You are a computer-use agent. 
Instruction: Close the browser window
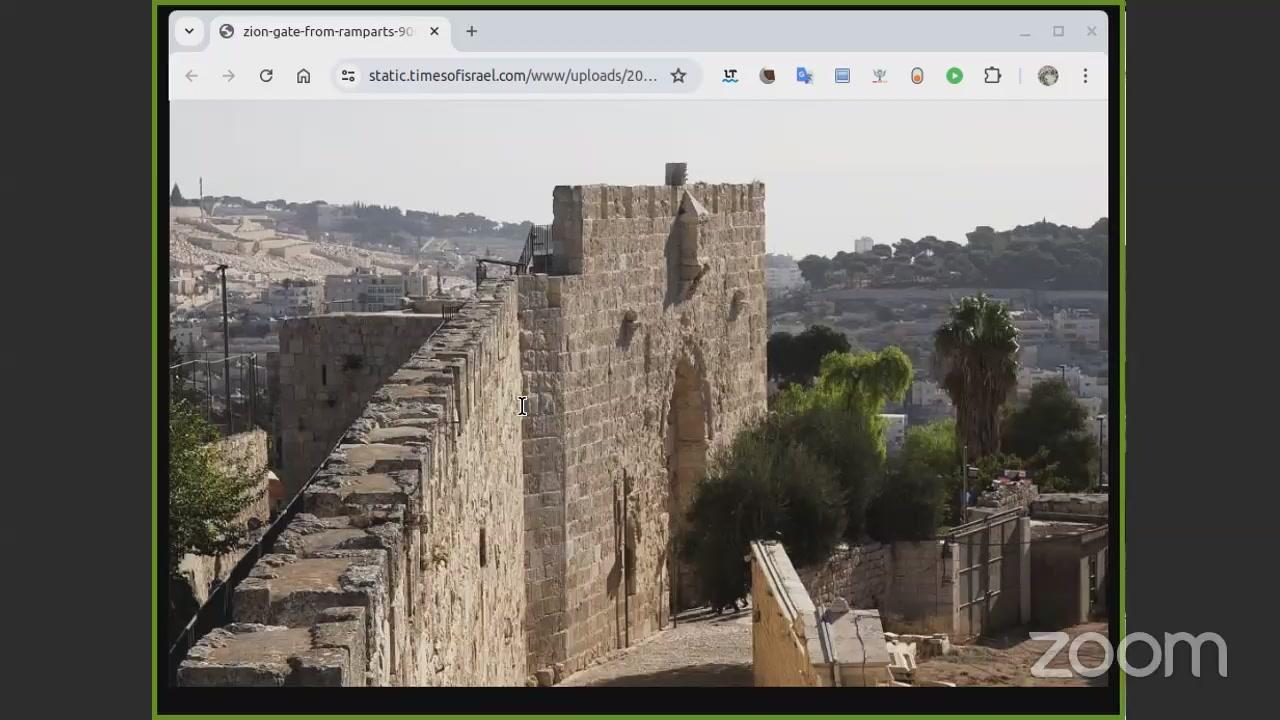[x=1091, y=32]
